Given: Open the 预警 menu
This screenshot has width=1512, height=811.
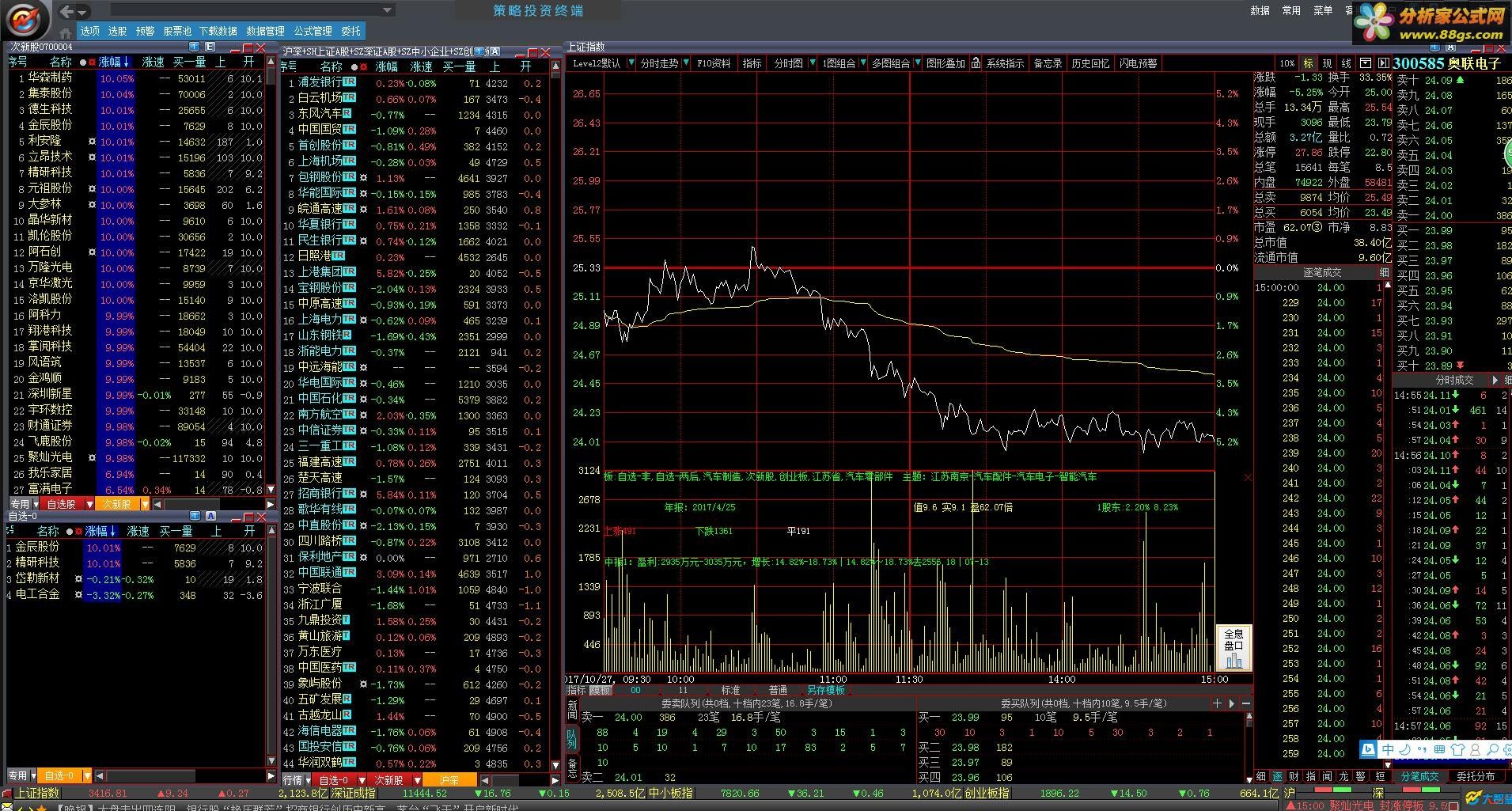Looking at the screenshot, I should 145,31.
